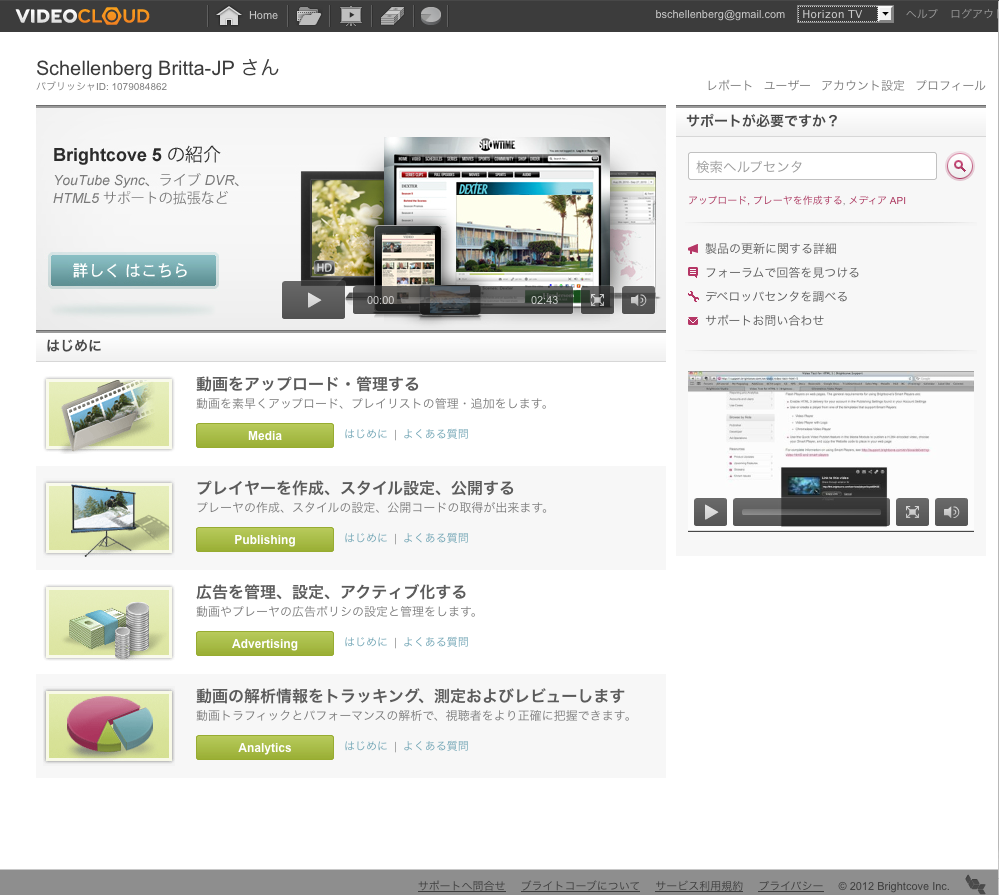
Task: Open よくある質問 link next to Analytics
Action: [436, 745]
